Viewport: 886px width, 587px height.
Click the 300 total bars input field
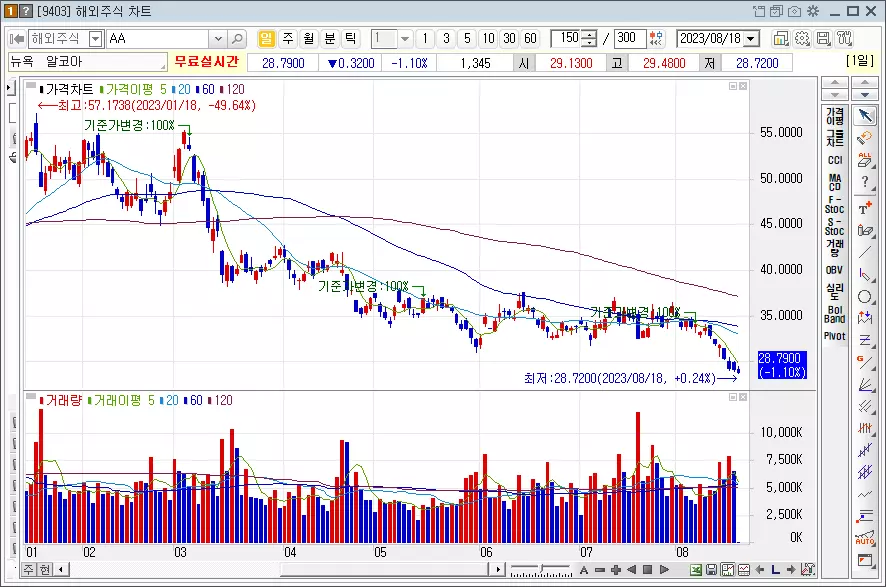629,38
